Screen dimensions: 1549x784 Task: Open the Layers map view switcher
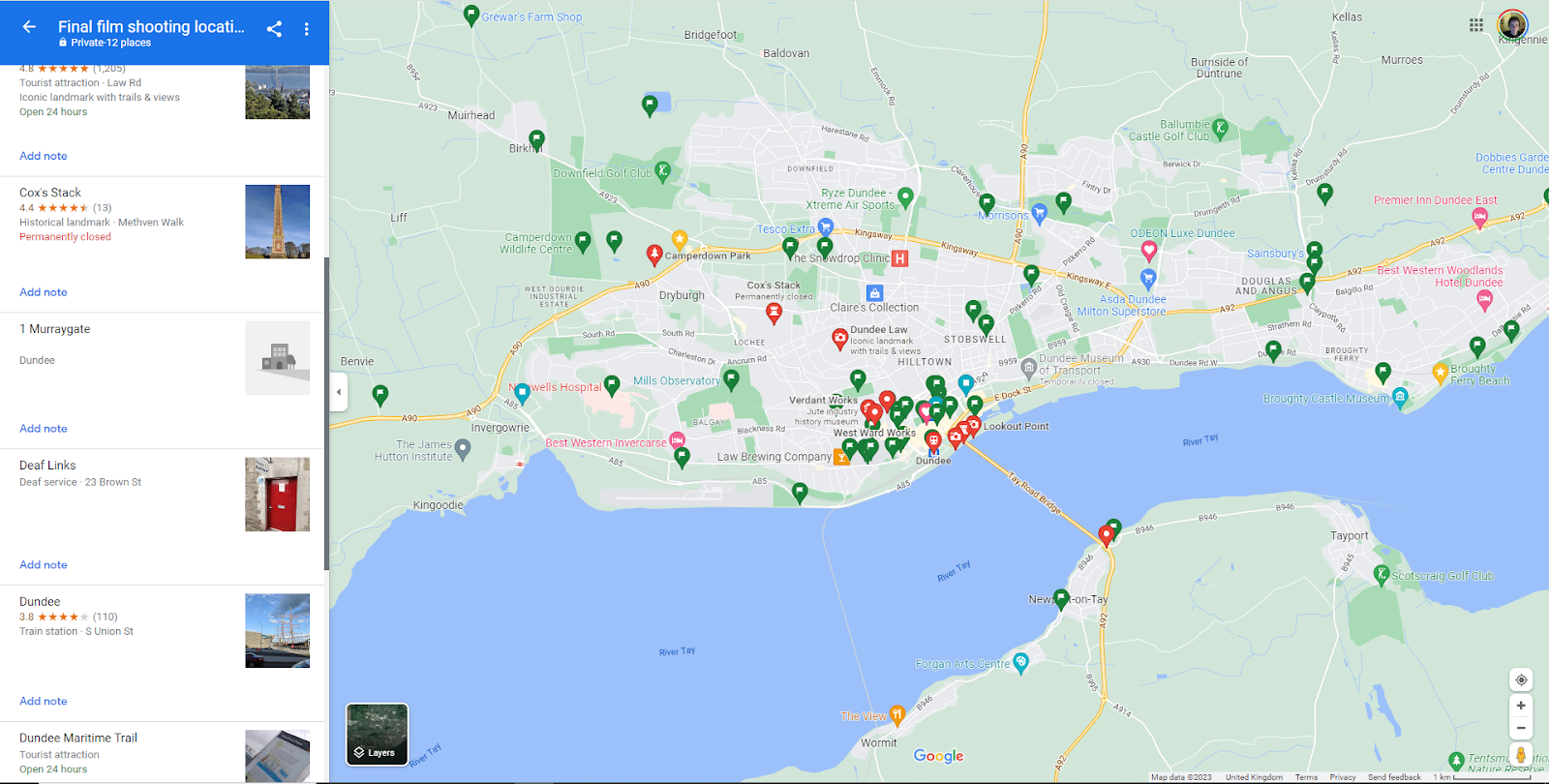coord(378,735)
